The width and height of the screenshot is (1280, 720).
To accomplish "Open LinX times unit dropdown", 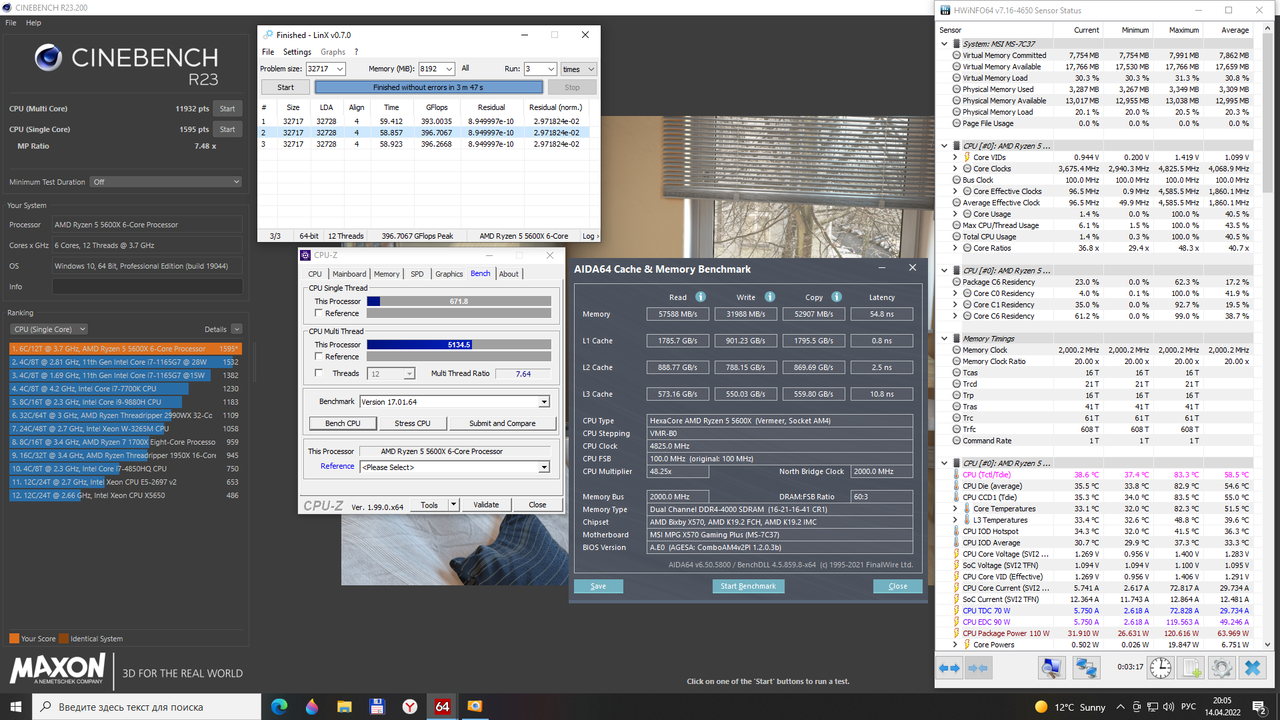I will pyautogui.click(x=578, y=69).
